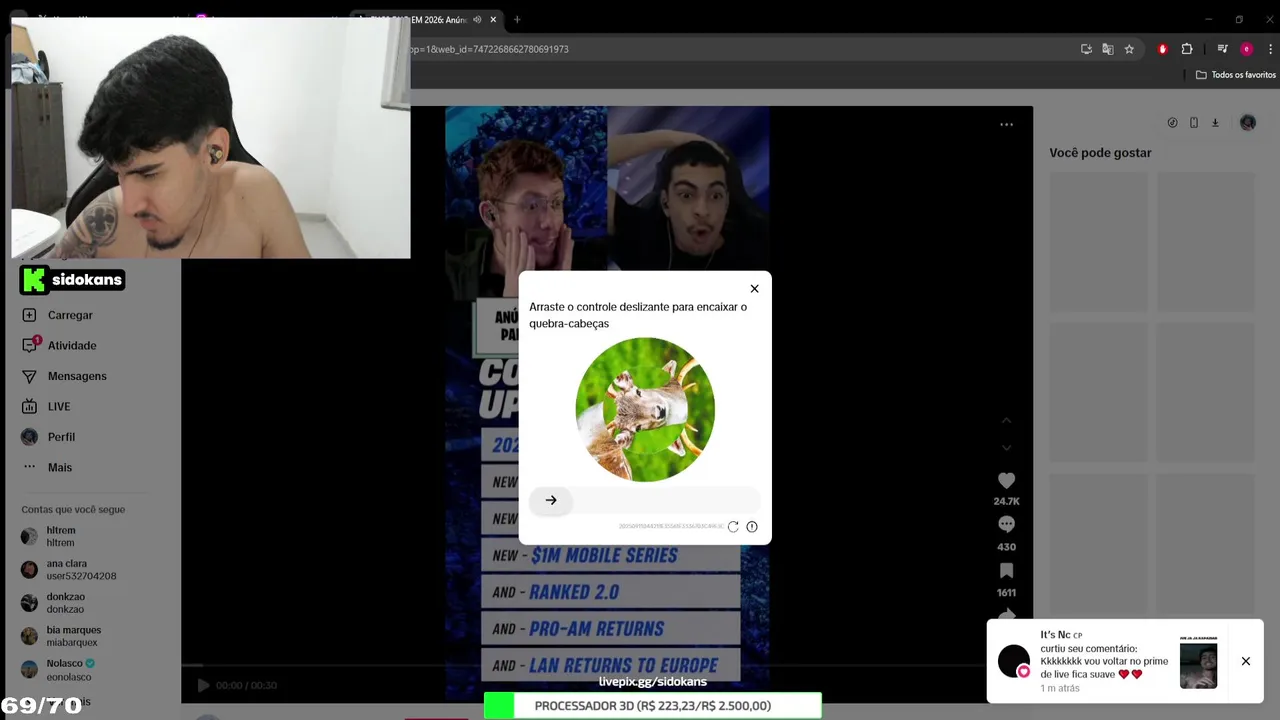This screenshot has width=1280, height=720.
Task: Open media control music icon
Action: 1222,49
